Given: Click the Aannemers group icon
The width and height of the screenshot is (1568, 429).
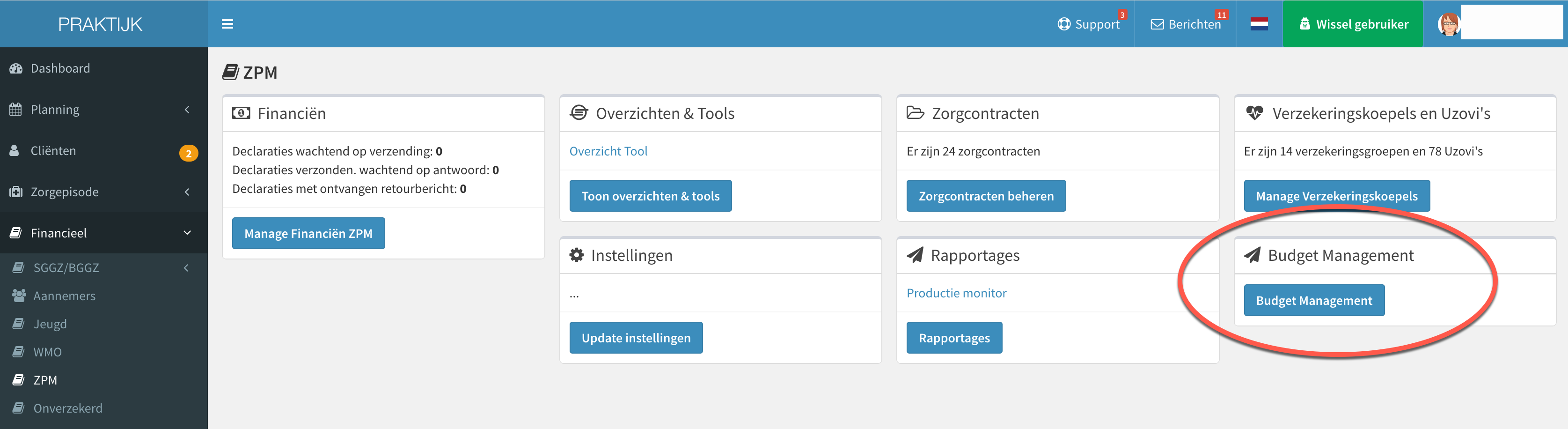Looking at the screenshot, I should (19, 296).
